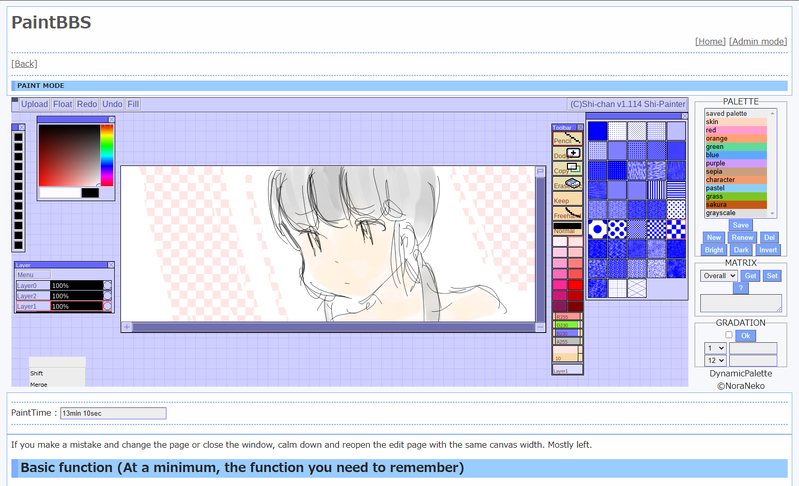Close the color picker panel

pos(111,119)
